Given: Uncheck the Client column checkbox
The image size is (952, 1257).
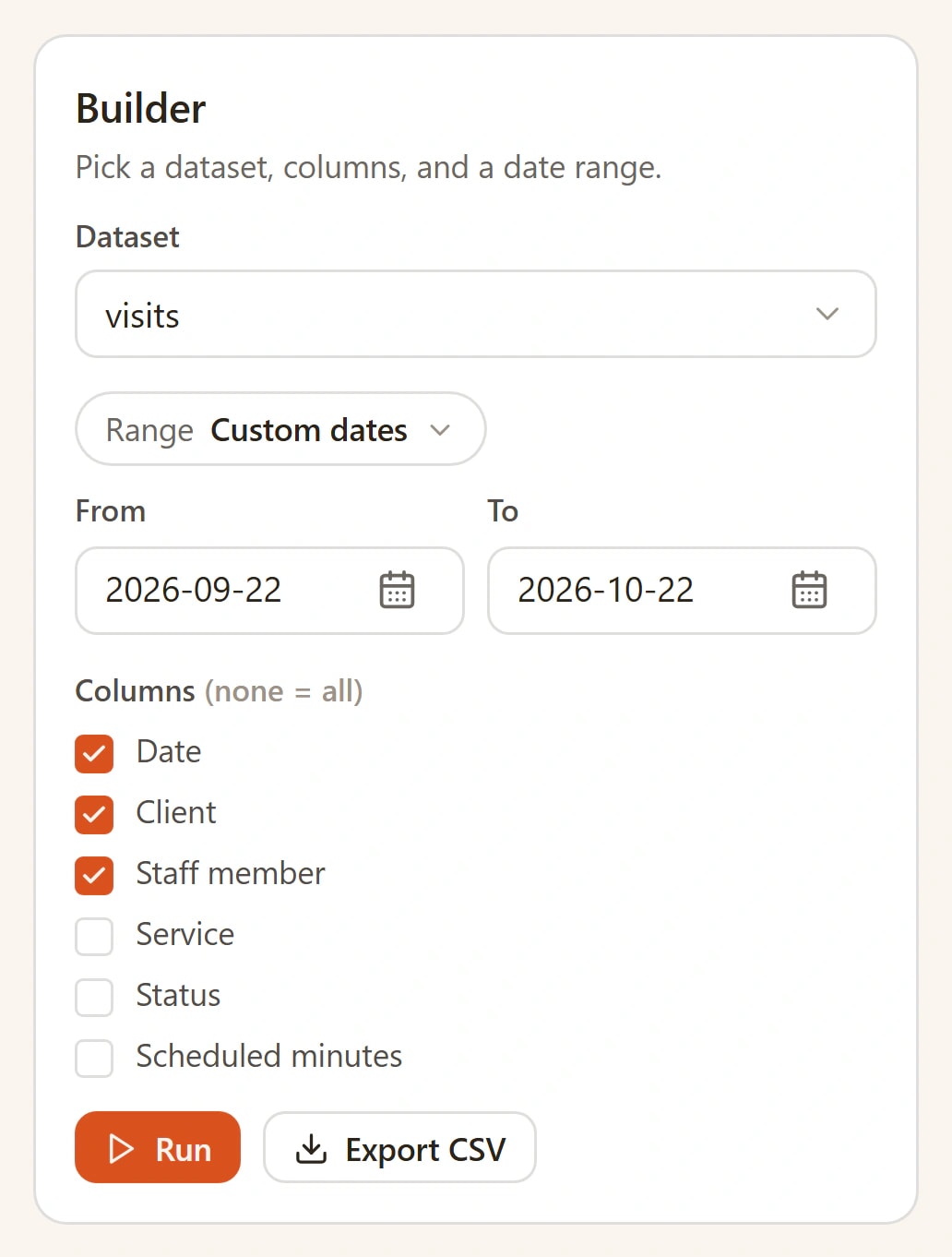Looking at the screenshot, I should [94, 815].
